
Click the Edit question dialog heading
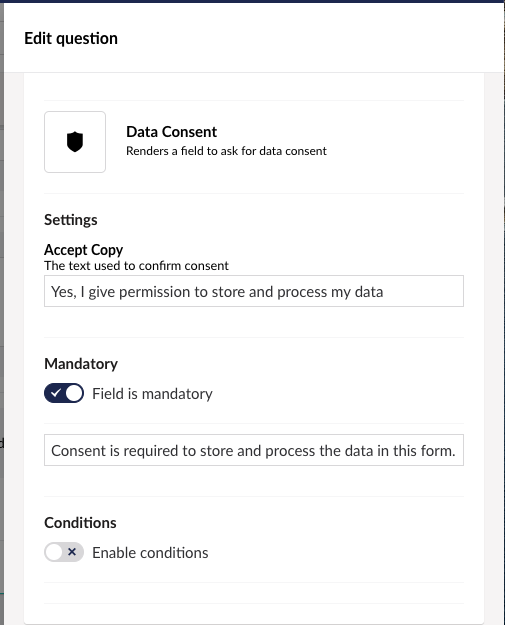[x=71, y=39]
